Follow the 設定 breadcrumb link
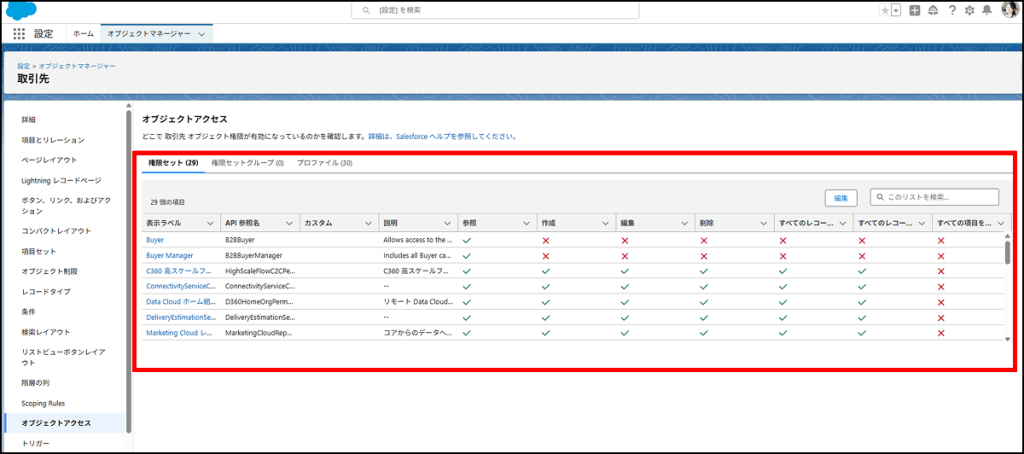Screen dimensions: 1024x454 tap(24, 67)
